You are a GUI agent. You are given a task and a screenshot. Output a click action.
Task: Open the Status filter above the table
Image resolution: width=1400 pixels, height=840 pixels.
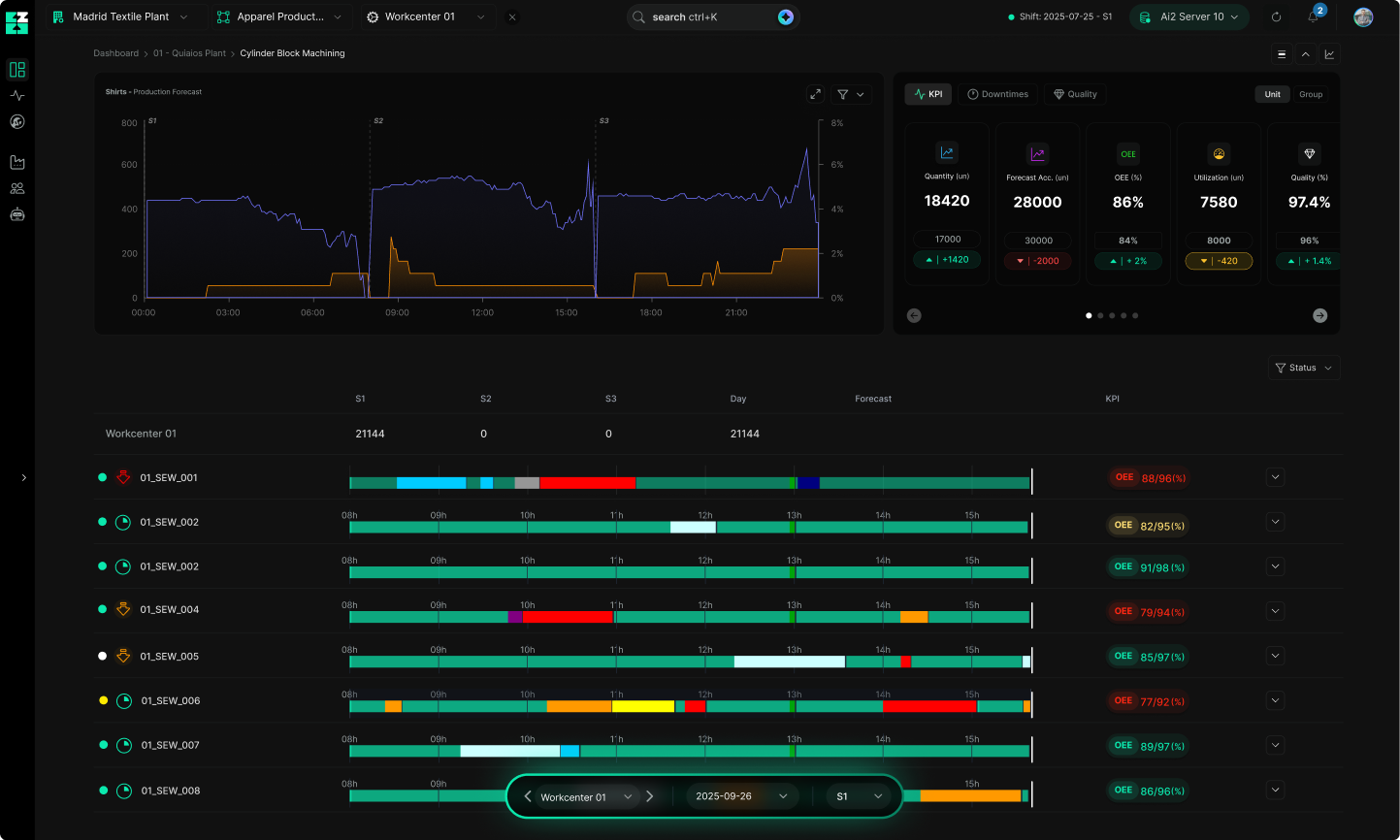[1303, 368]
